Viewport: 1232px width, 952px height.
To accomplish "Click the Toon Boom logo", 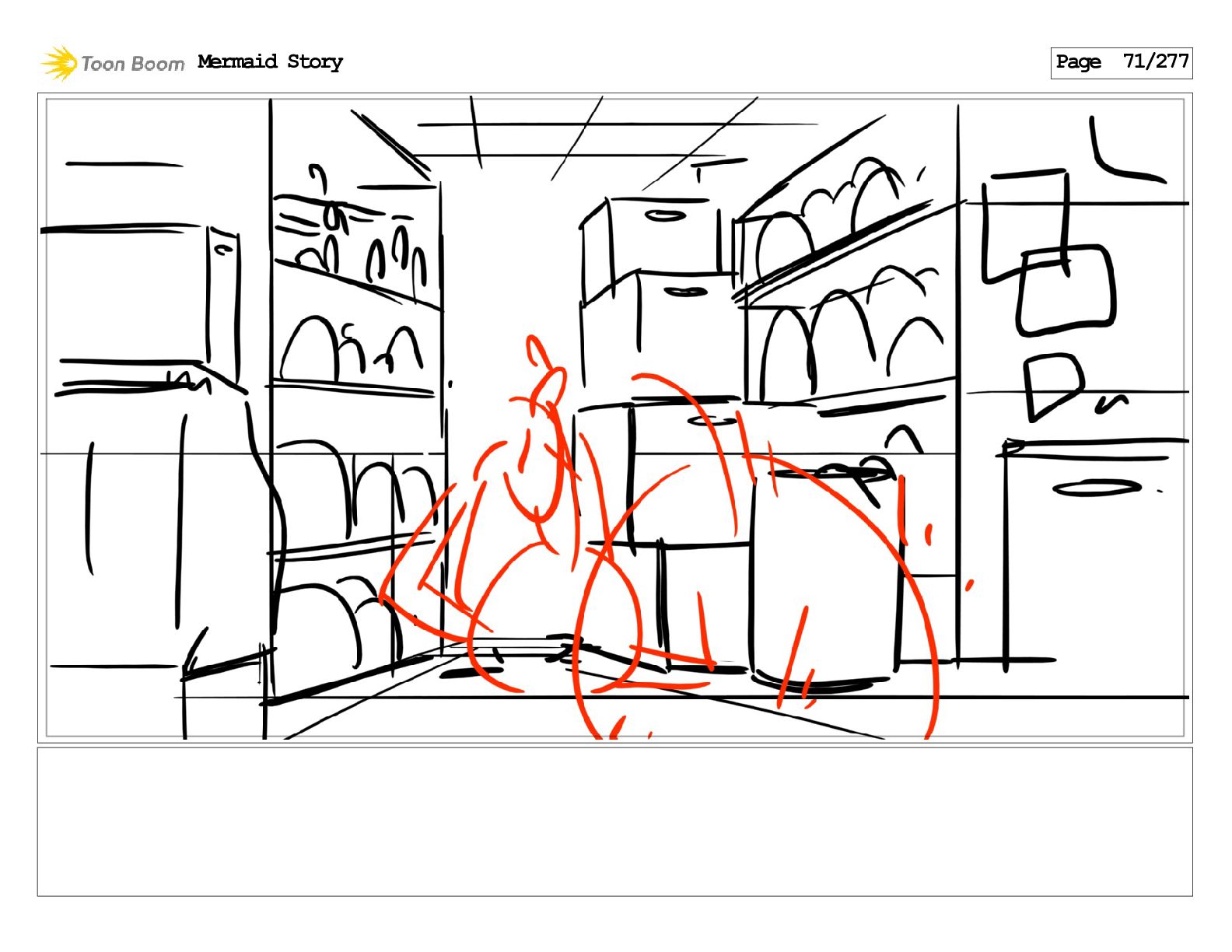I will coord(113,63).
